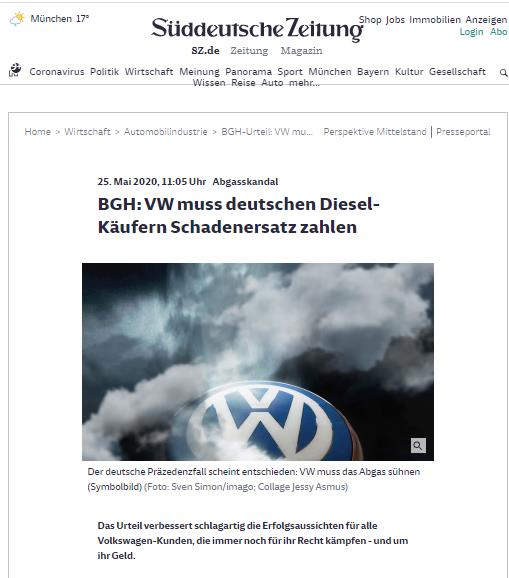Viewport: 509px width, 578px height.
Task: Click the Abgasskandal topic label
Action: tap(245, 182)
